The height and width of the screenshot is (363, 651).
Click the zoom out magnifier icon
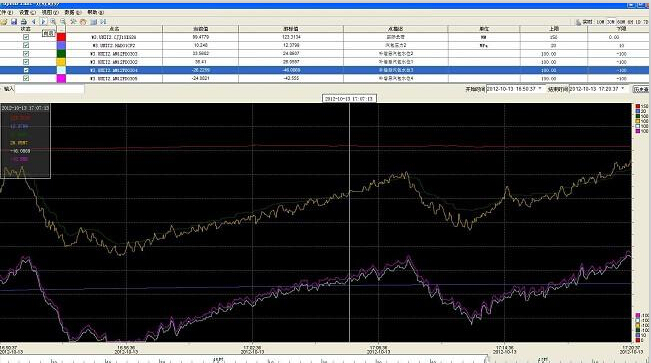63,22
